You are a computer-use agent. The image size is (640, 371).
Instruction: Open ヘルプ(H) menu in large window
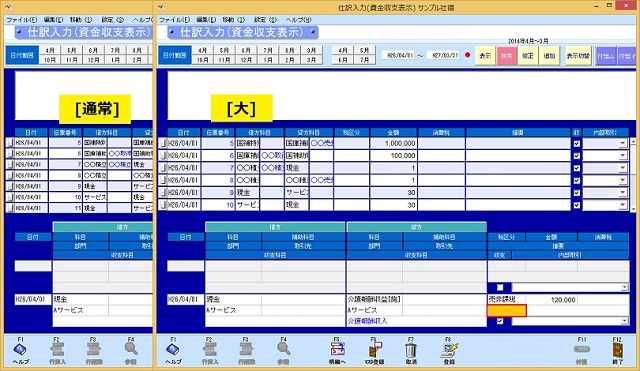tap(298, 20)
